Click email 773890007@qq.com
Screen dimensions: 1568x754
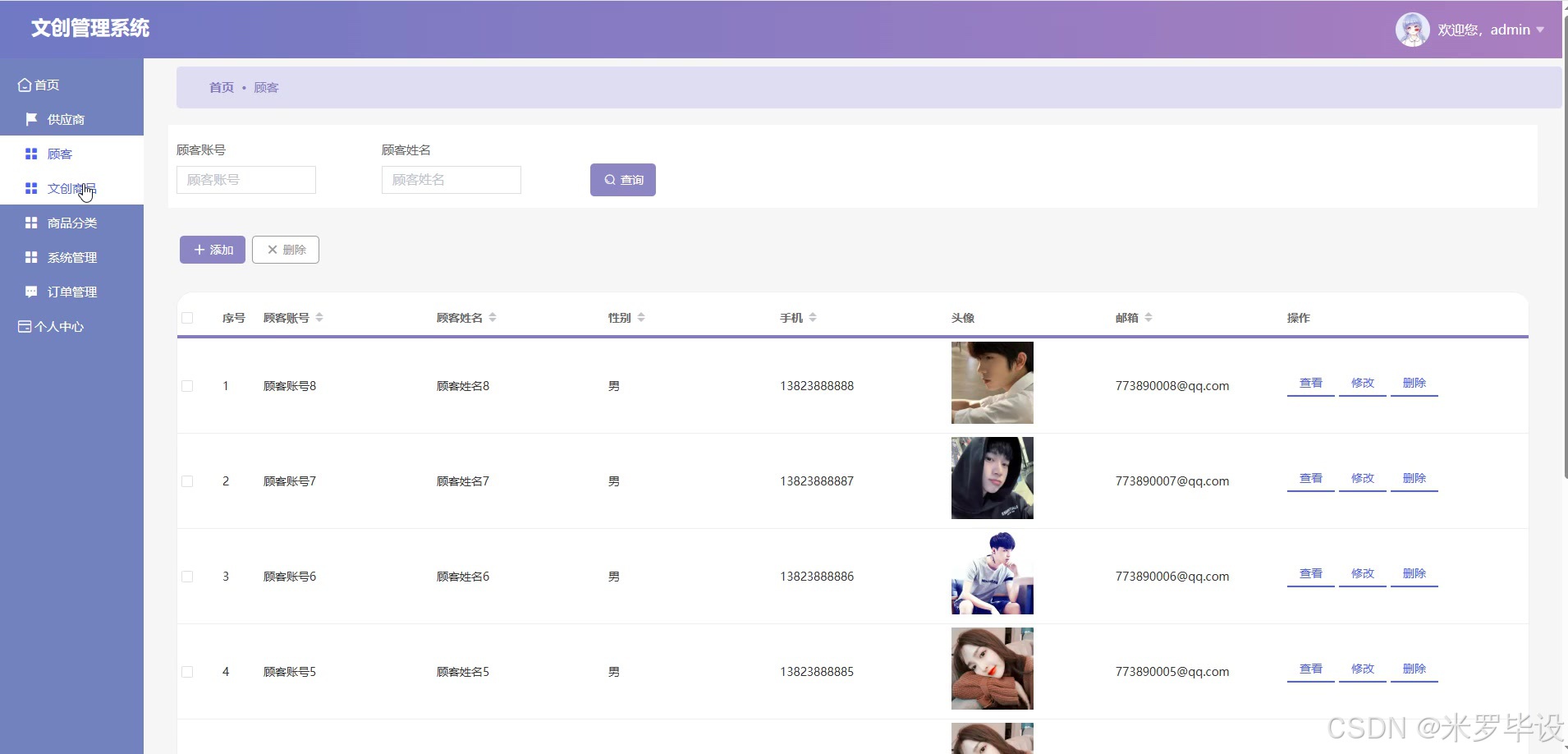[1172, 481]
